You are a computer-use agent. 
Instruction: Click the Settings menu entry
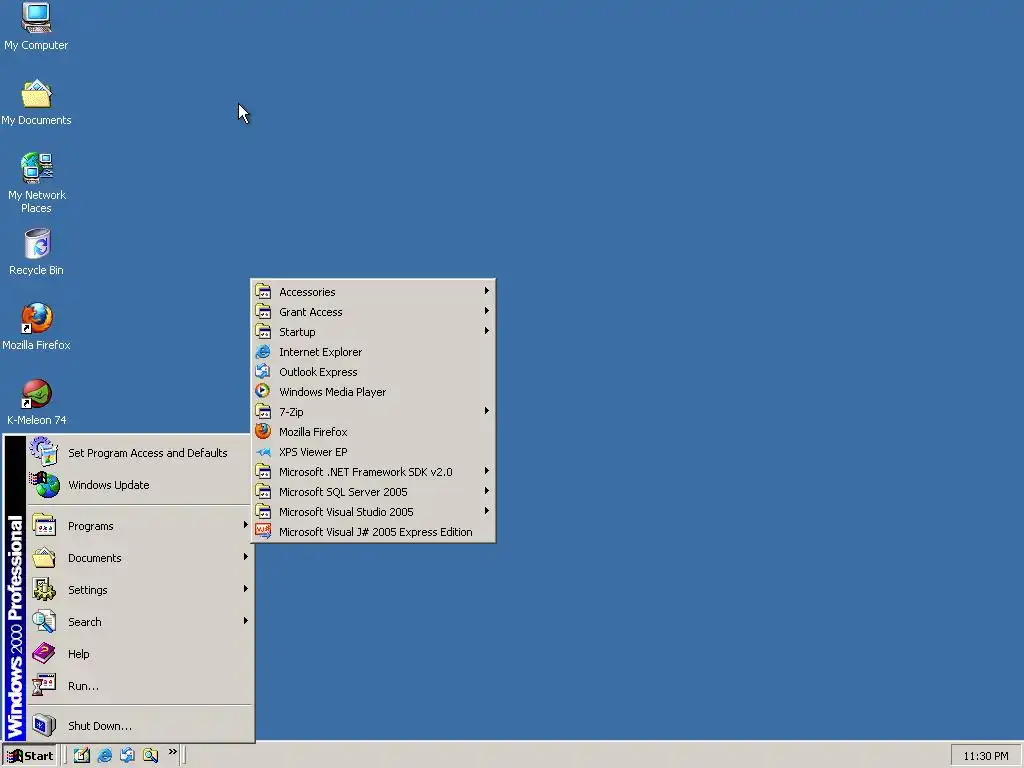click(x=139, y=590)
